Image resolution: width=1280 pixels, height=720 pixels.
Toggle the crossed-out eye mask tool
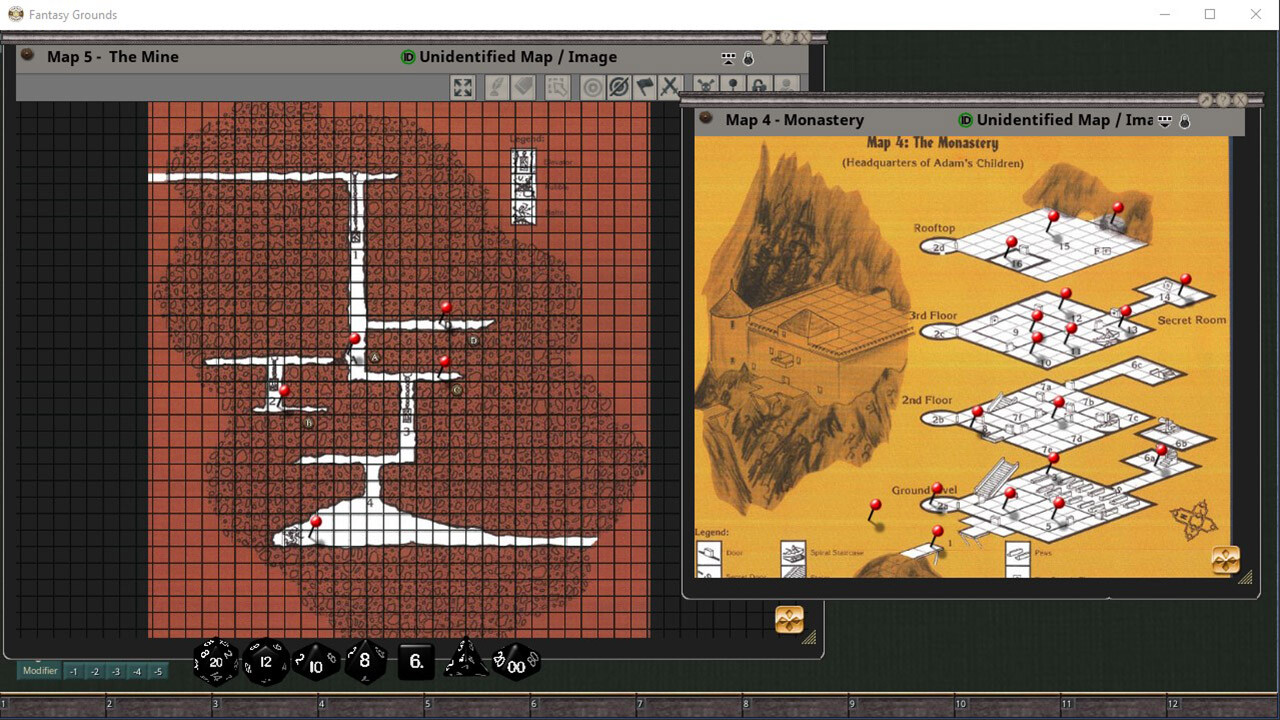619,88
